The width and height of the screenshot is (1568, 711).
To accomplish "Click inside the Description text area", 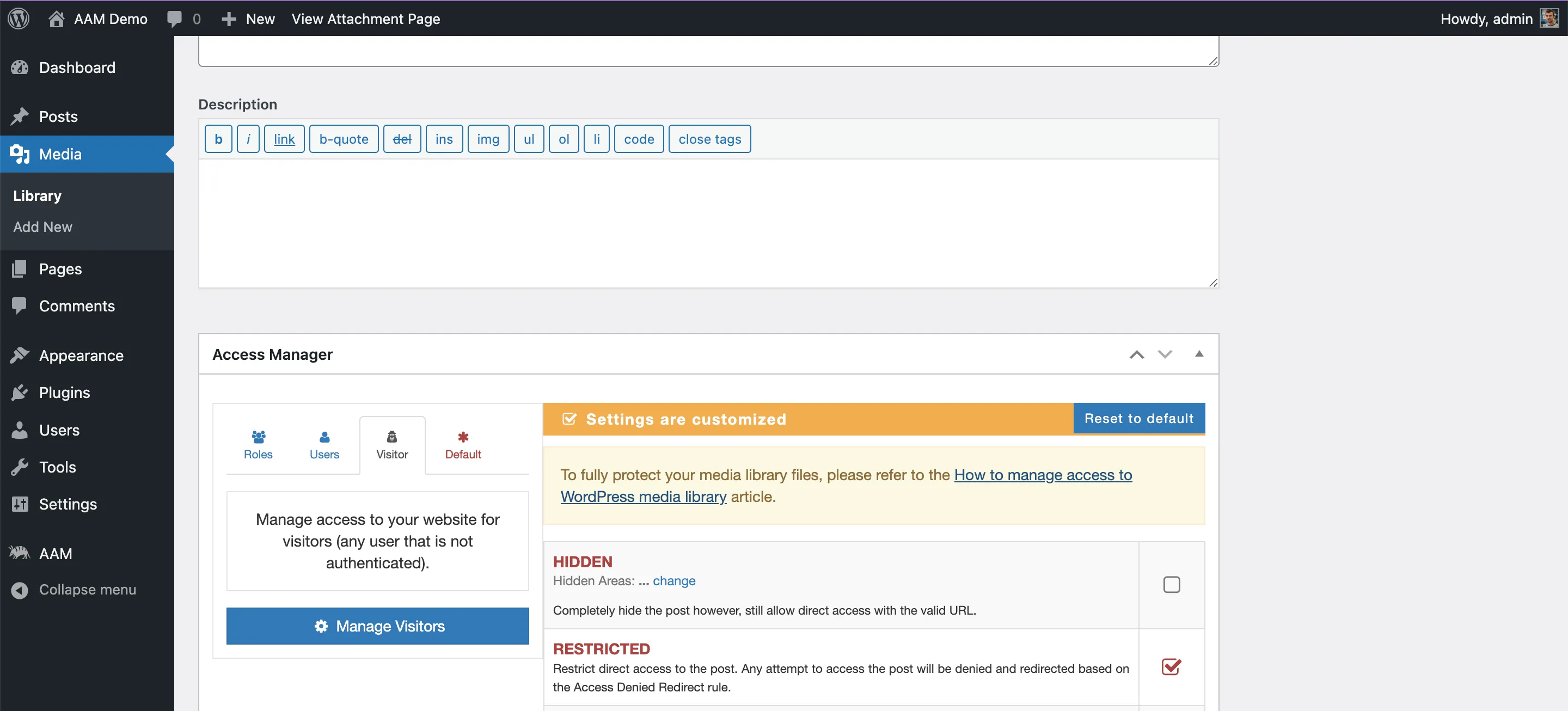I will pyautogui.click(x=708, y=223).
